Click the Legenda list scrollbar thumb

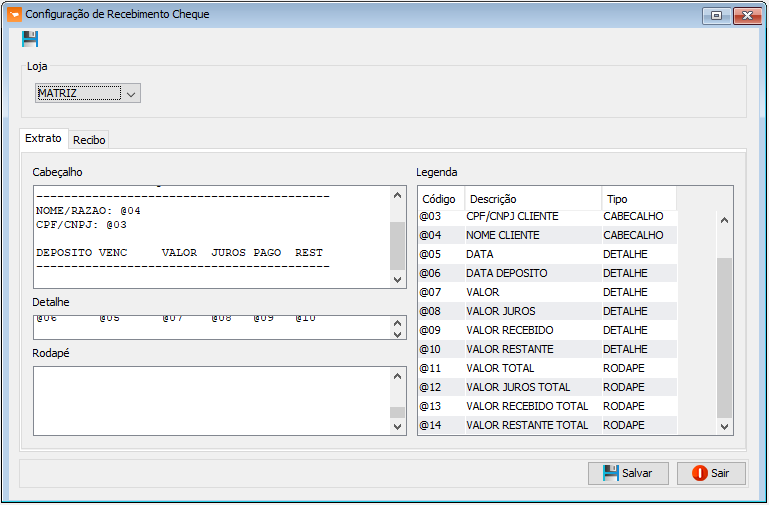point(724,337)
